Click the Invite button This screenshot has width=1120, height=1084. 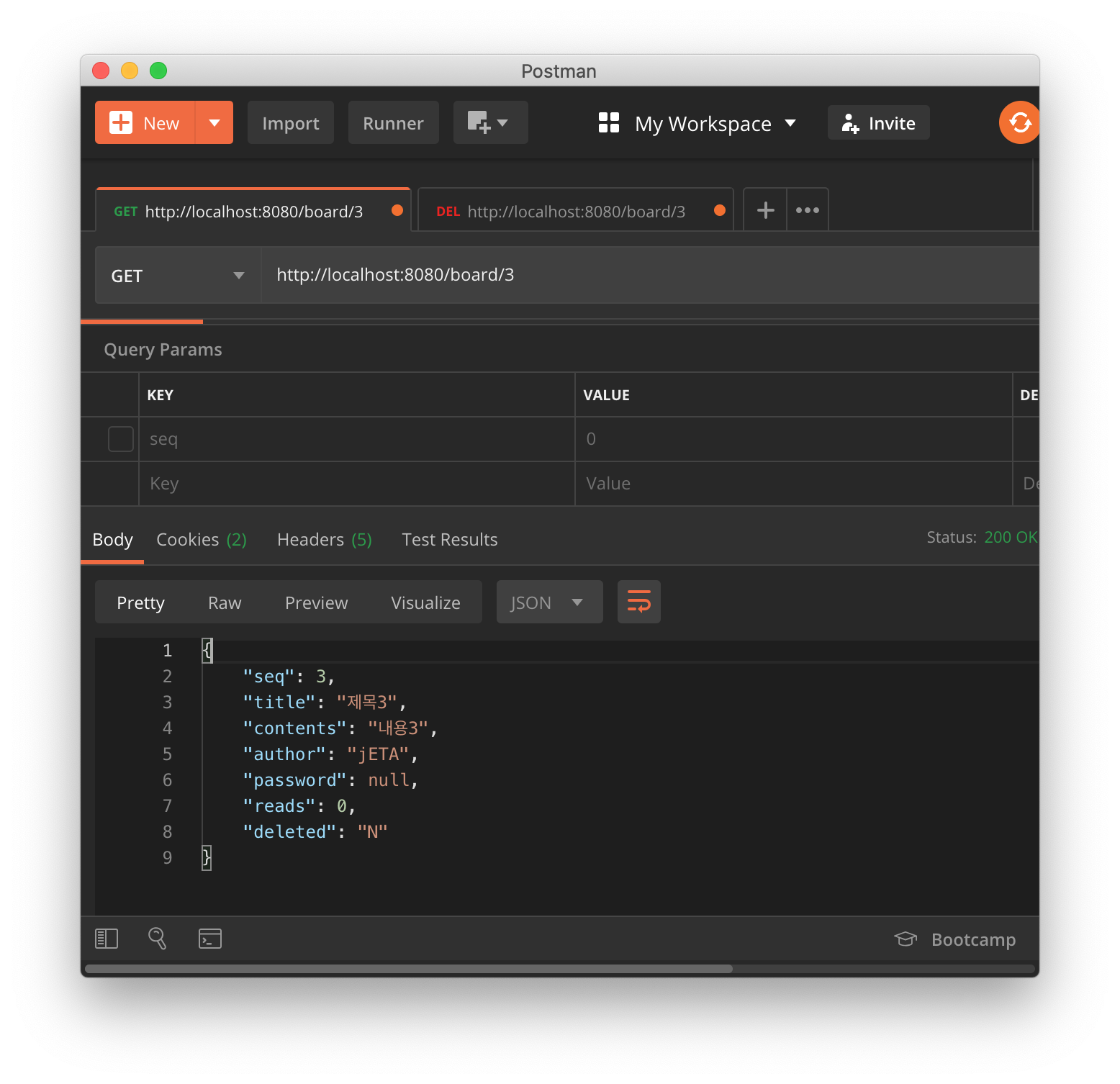[878, 123]
